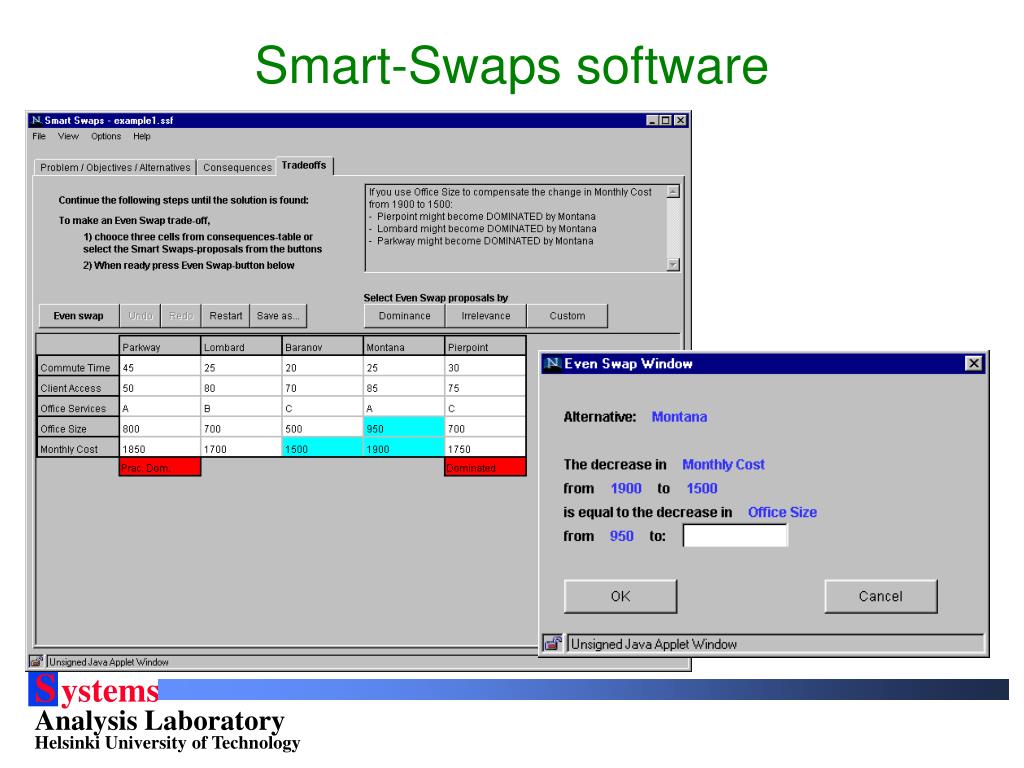Image resolution: width=1024 pixels, height=768 pixels.
Task: Open the Help menu
Action: [x=142, y=136]
